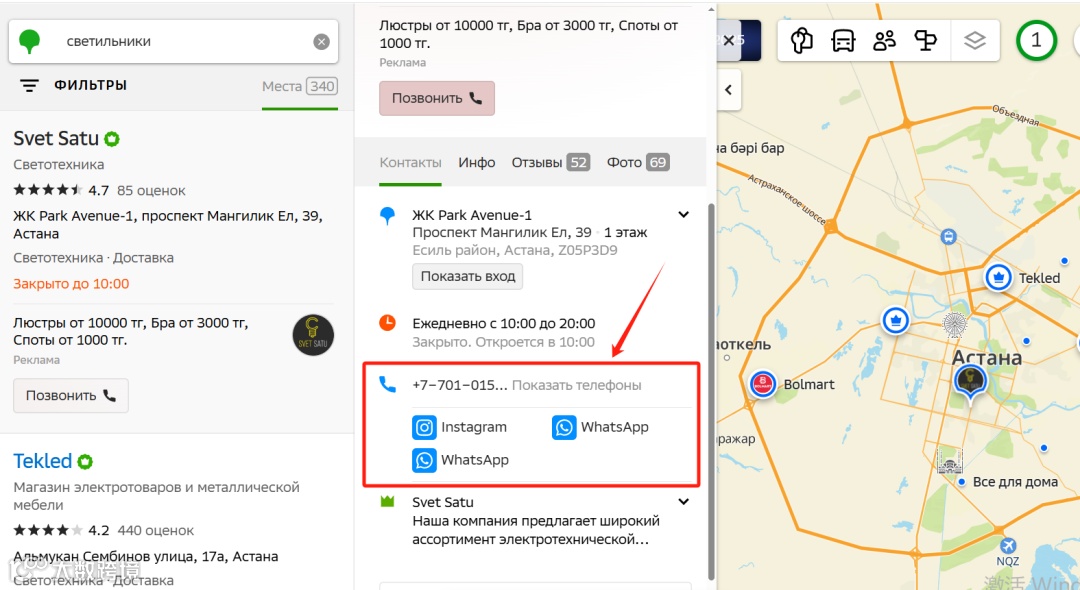
Task: Expand the ЖК Park Avenue-1 address chevron
Action: pos(683,215)
